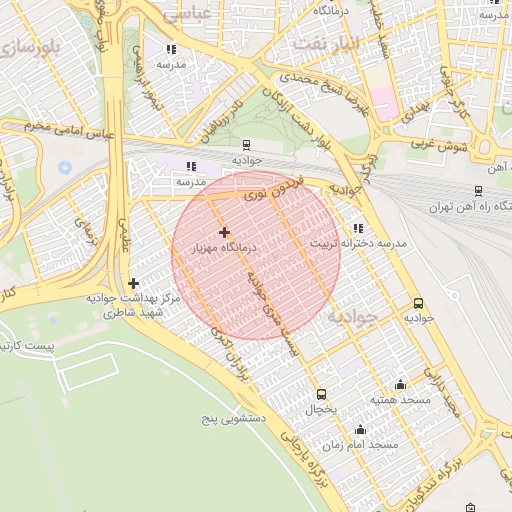Click the مسجد امام زمان mosque icon
512x512 pixels.
tap(360, 430)
